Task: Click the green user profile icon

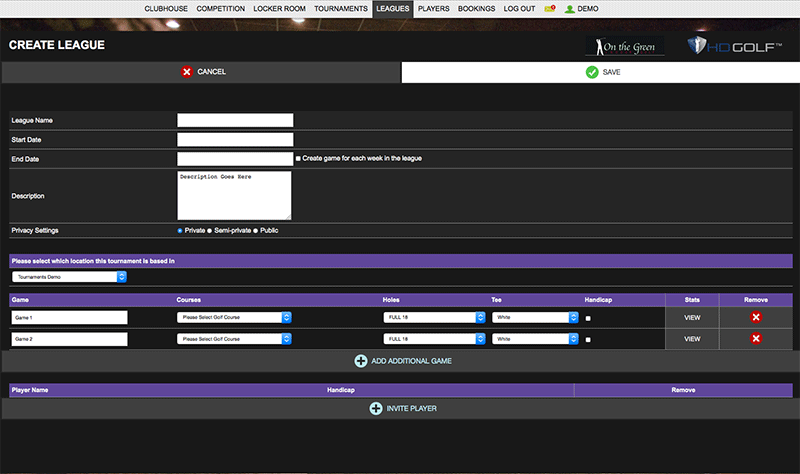Action: coord(569,8)
